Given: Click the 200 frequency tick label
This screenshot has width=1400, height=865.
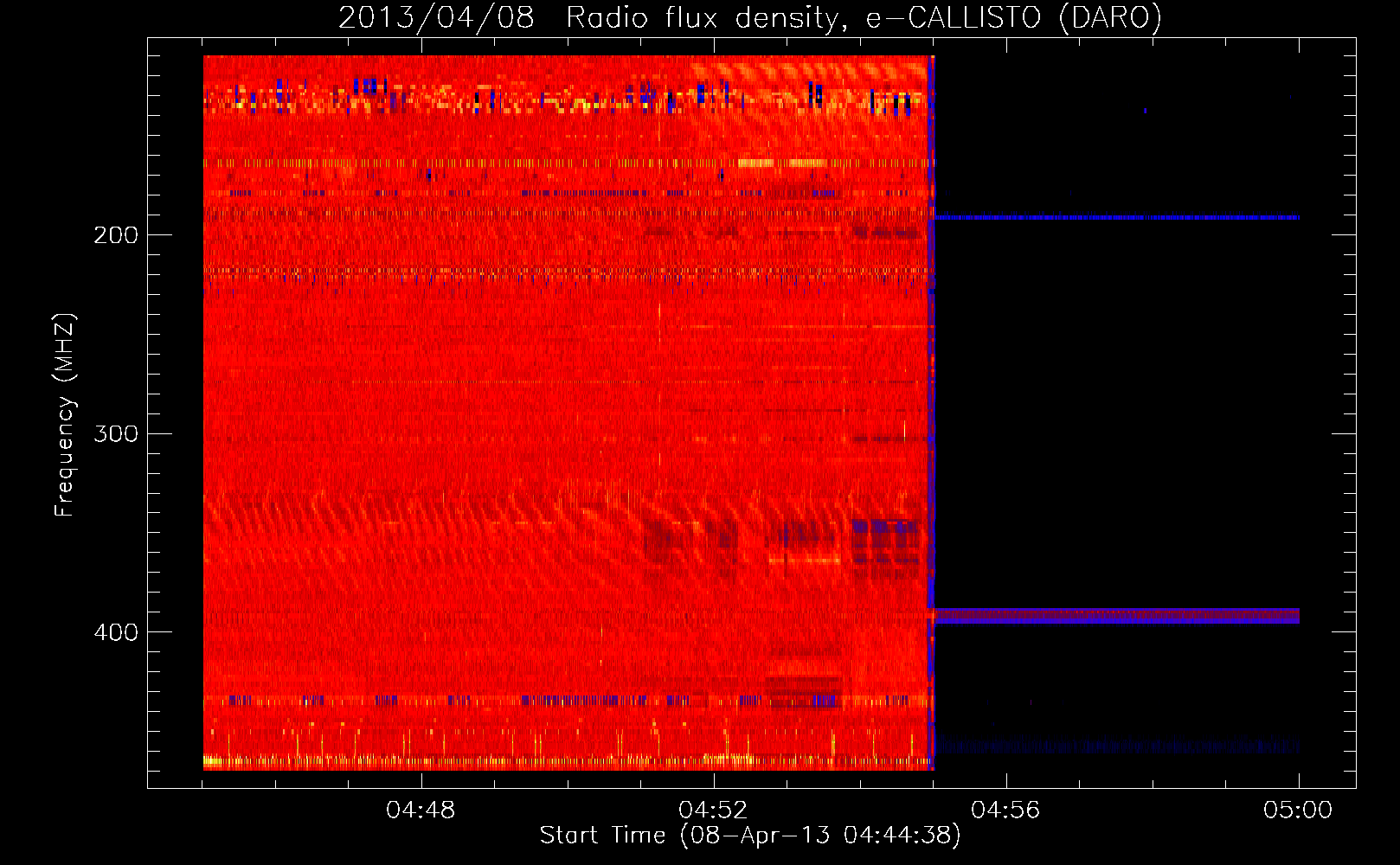Looking at the screenshot, I should [116, 235].
